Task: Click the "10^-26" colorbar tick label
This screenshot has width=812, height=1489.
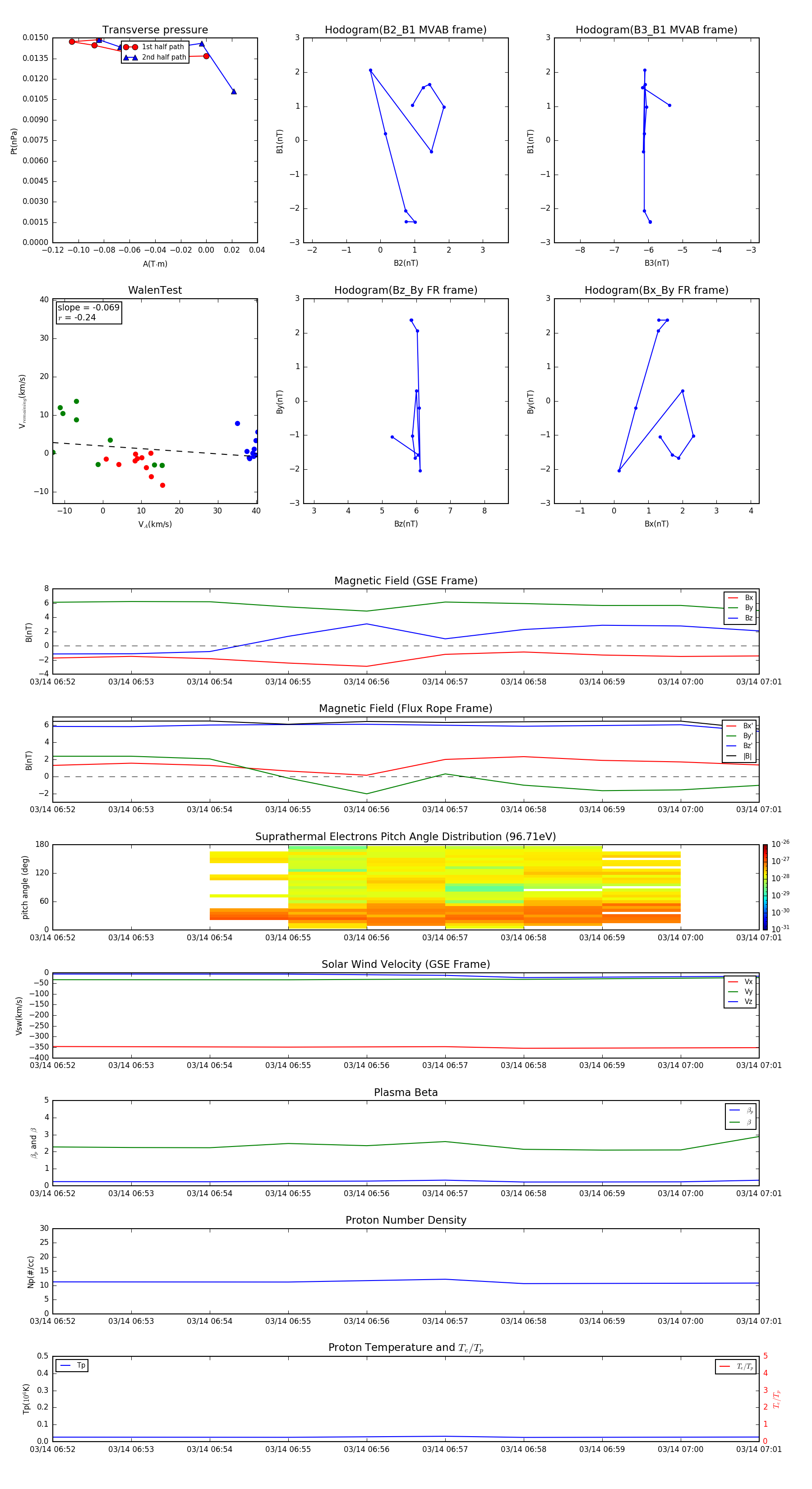Action: pos(780,844)
